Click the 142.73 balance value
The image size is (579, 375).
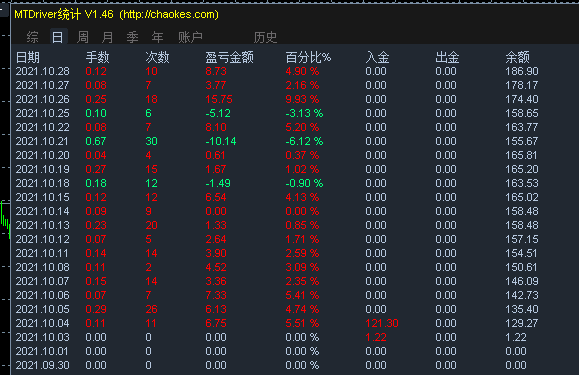[522, 296]
